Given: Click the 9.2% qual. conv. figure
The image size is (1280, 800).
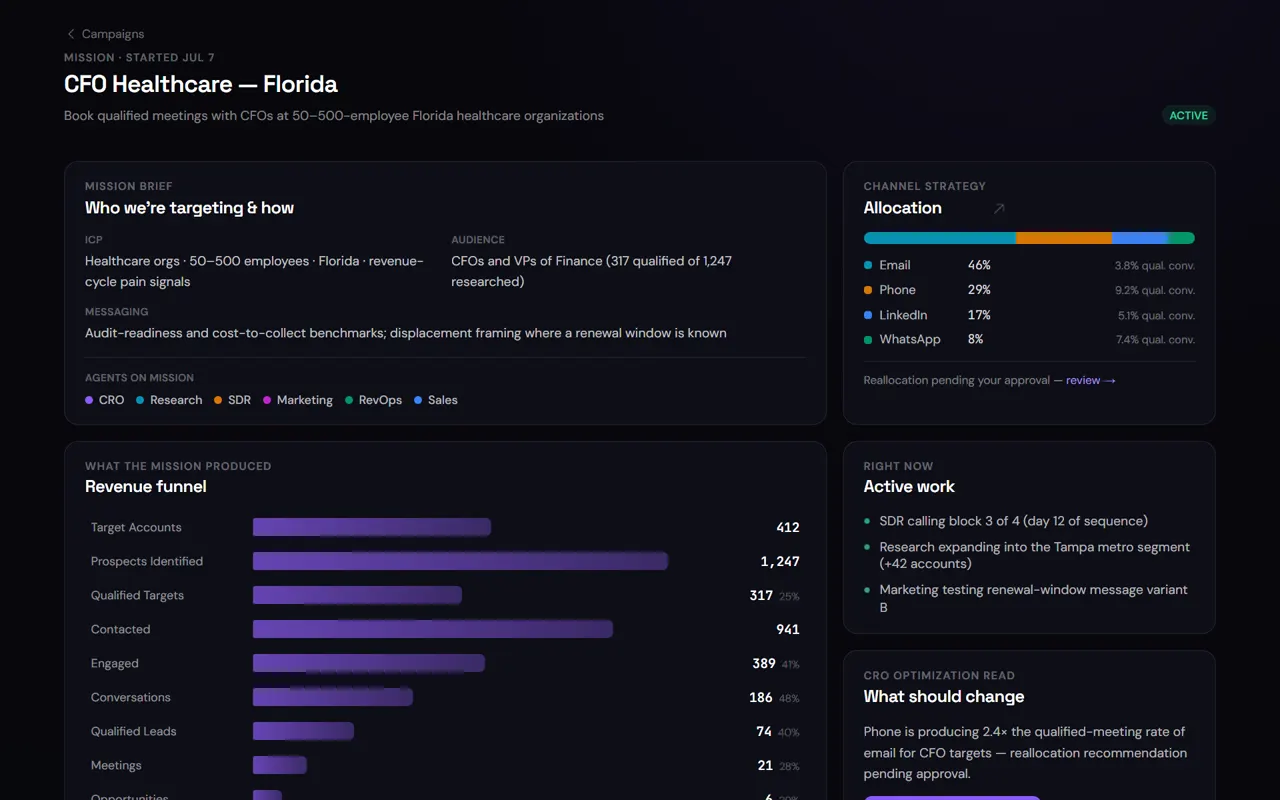Looking at the screenshot, I should tap(1155, 291).
